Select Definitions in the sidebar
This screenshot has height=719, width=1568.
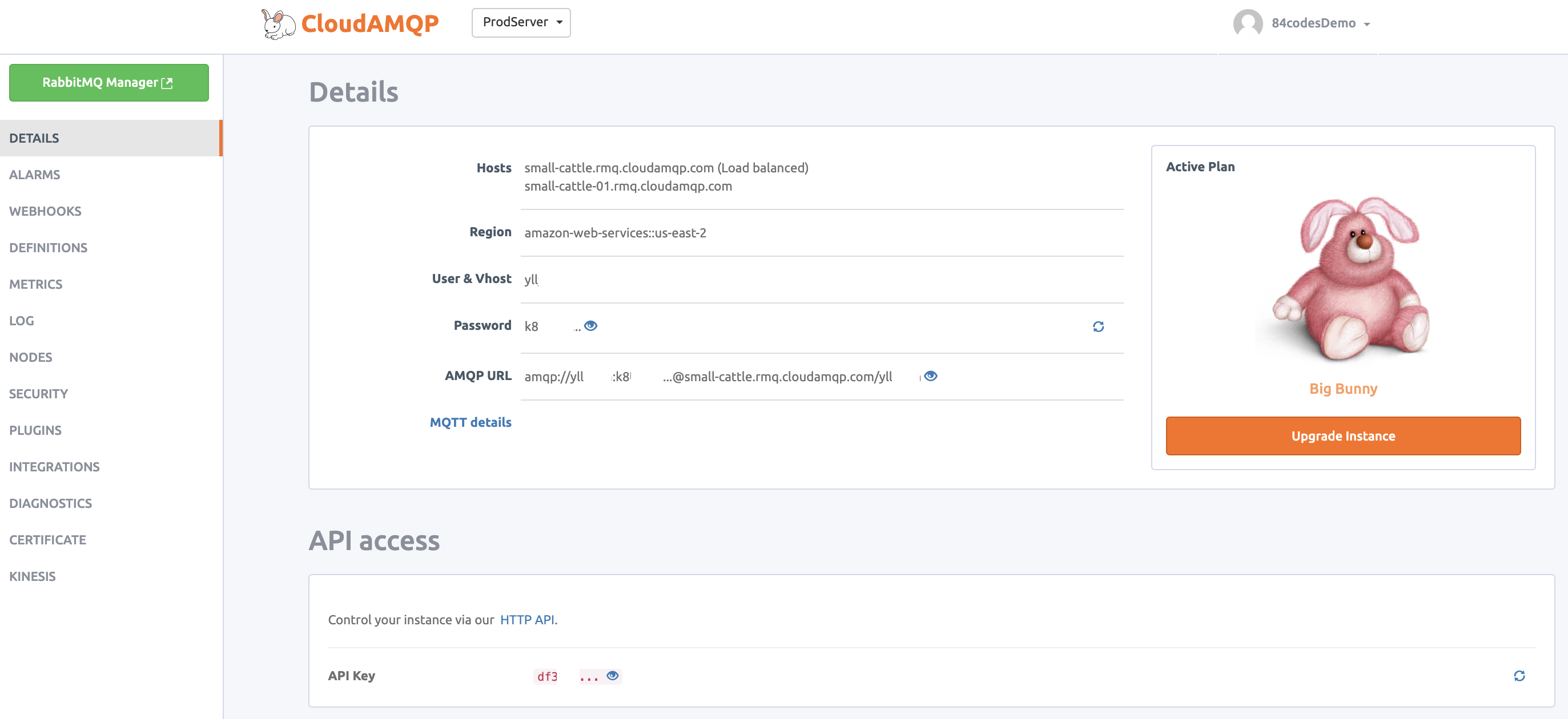click(48, 248)
